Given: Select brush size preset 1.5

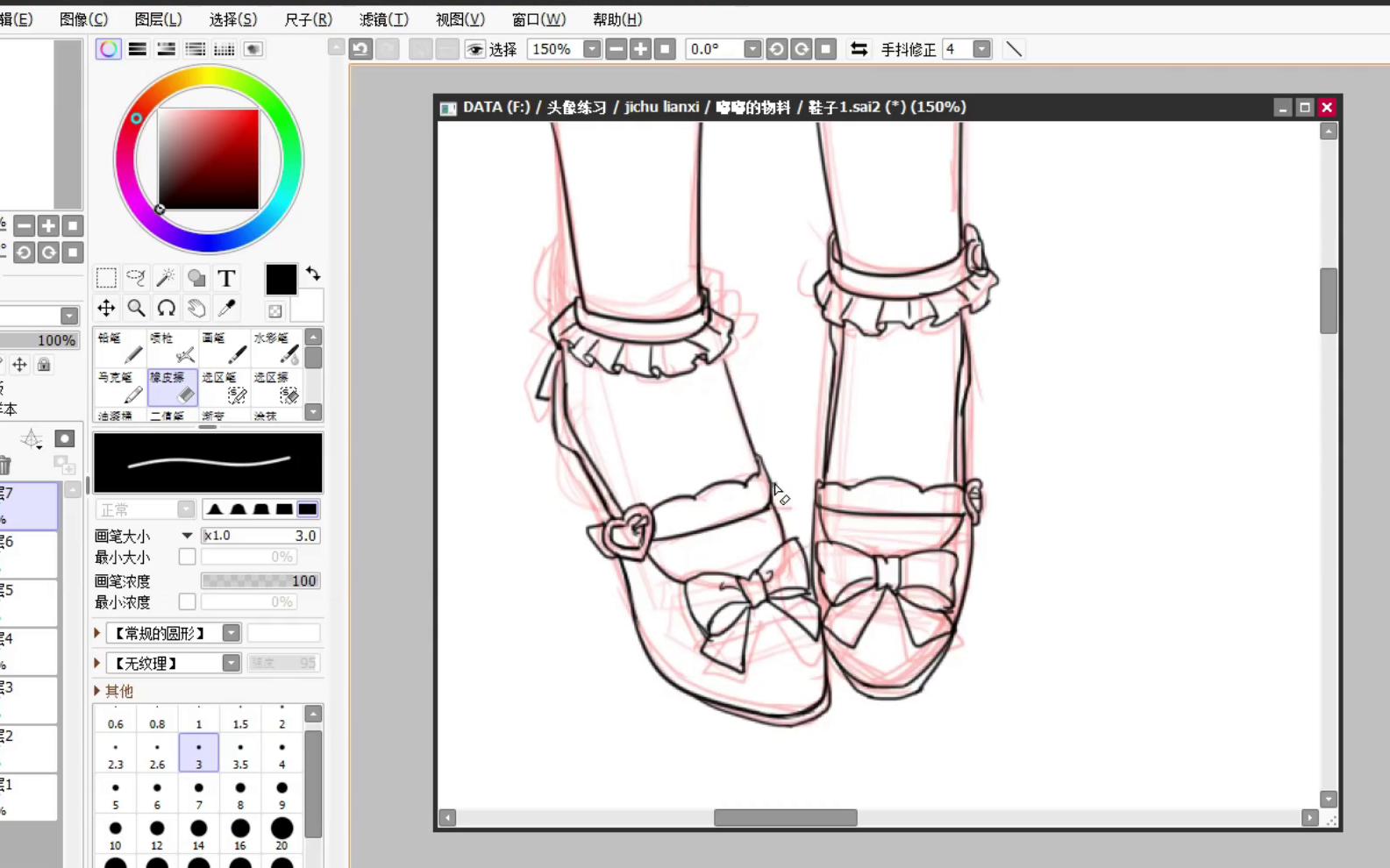Looking at the screenshot, I should coord(240,716).
